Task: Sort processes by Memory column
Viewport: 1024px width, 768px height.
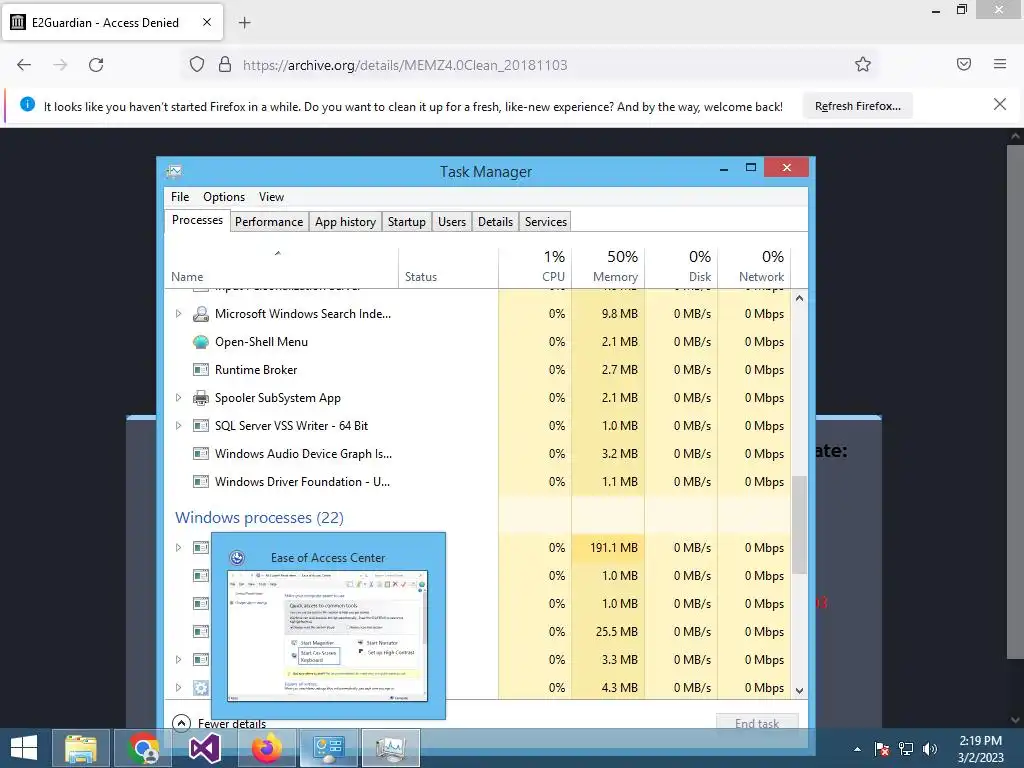Action: pos(608,266)
